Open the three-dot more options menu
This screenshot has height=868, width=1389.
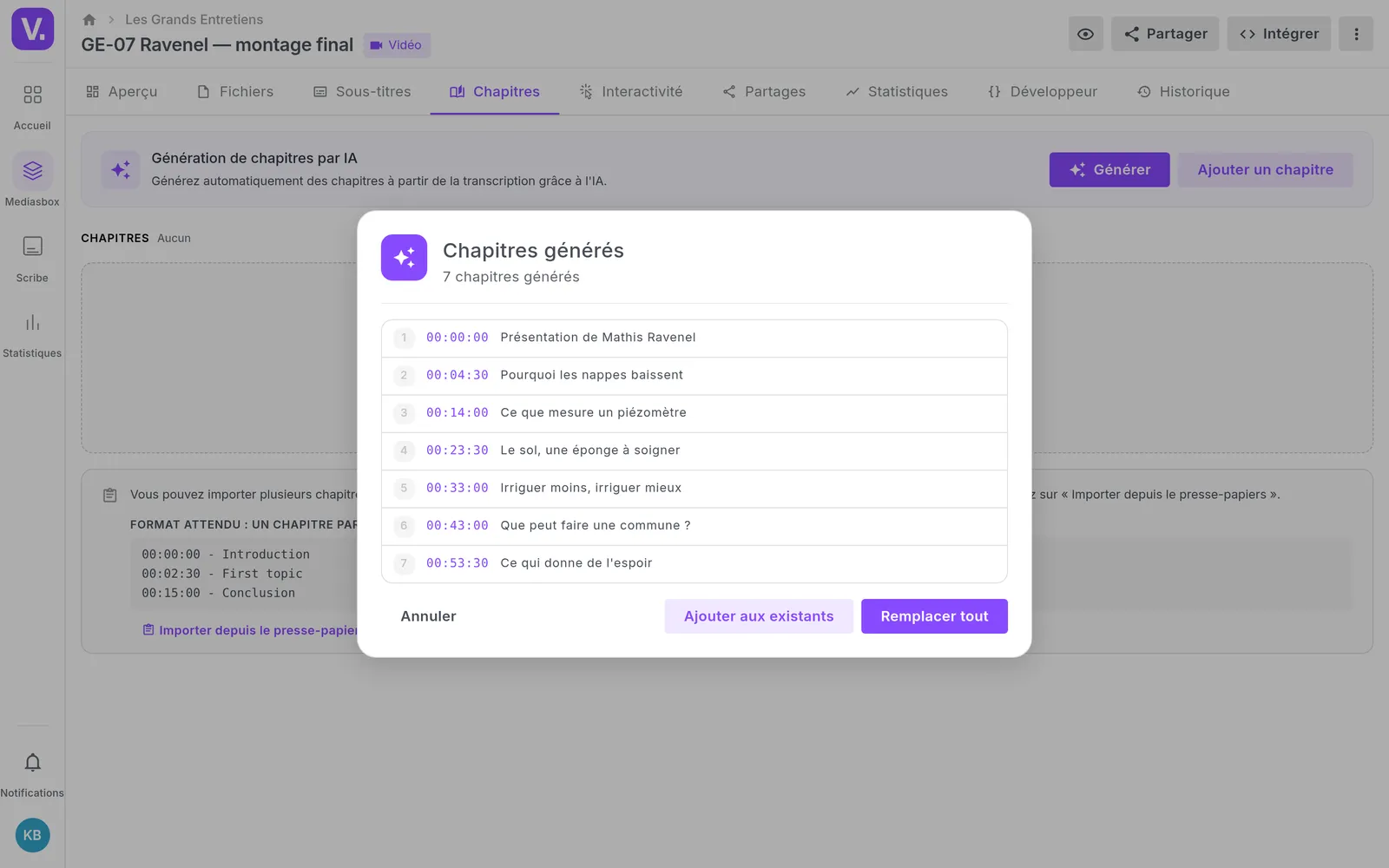point(1356,34)
